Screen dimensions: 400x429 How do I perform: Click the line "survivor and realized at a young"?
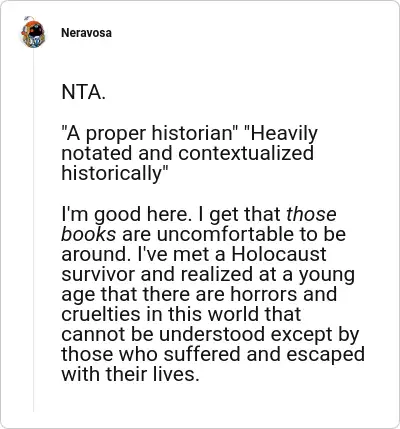208,275
